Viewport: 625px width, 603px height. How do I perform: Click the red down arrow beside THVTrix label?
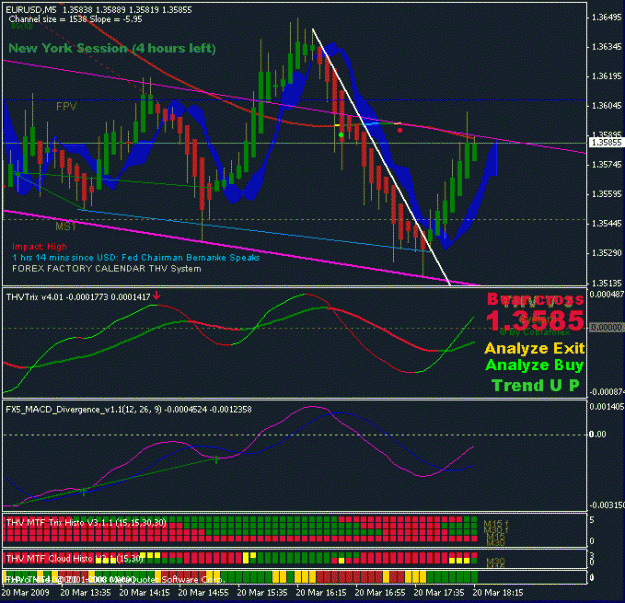coord(157,295)
